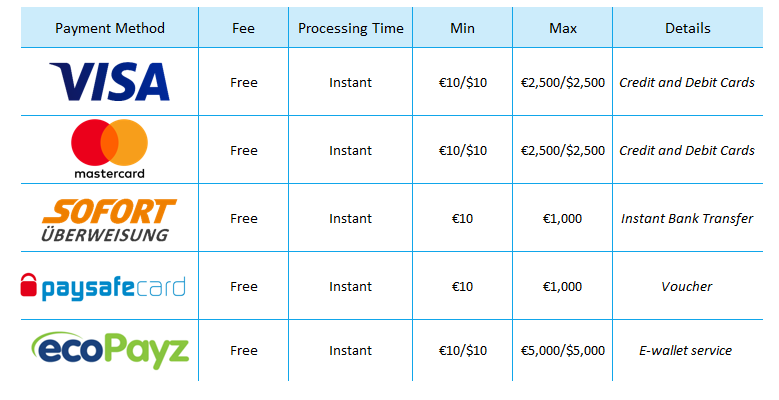Screen dimensions: 779x400
Task: Click the Min column header
Action: (463, 28)
